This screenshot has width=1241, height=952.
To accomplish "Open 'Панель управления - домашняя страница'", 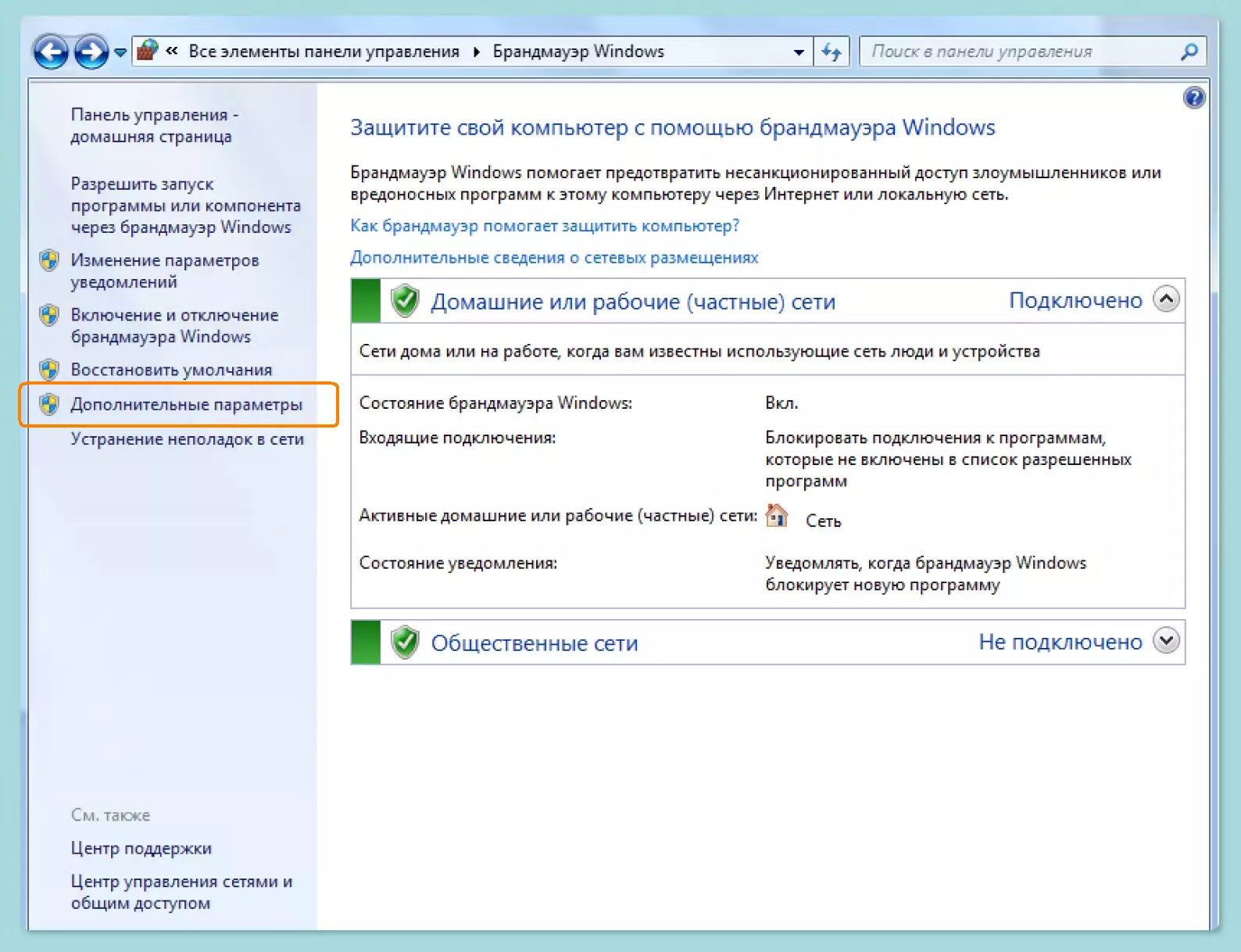I will click(x=155, y=125).
